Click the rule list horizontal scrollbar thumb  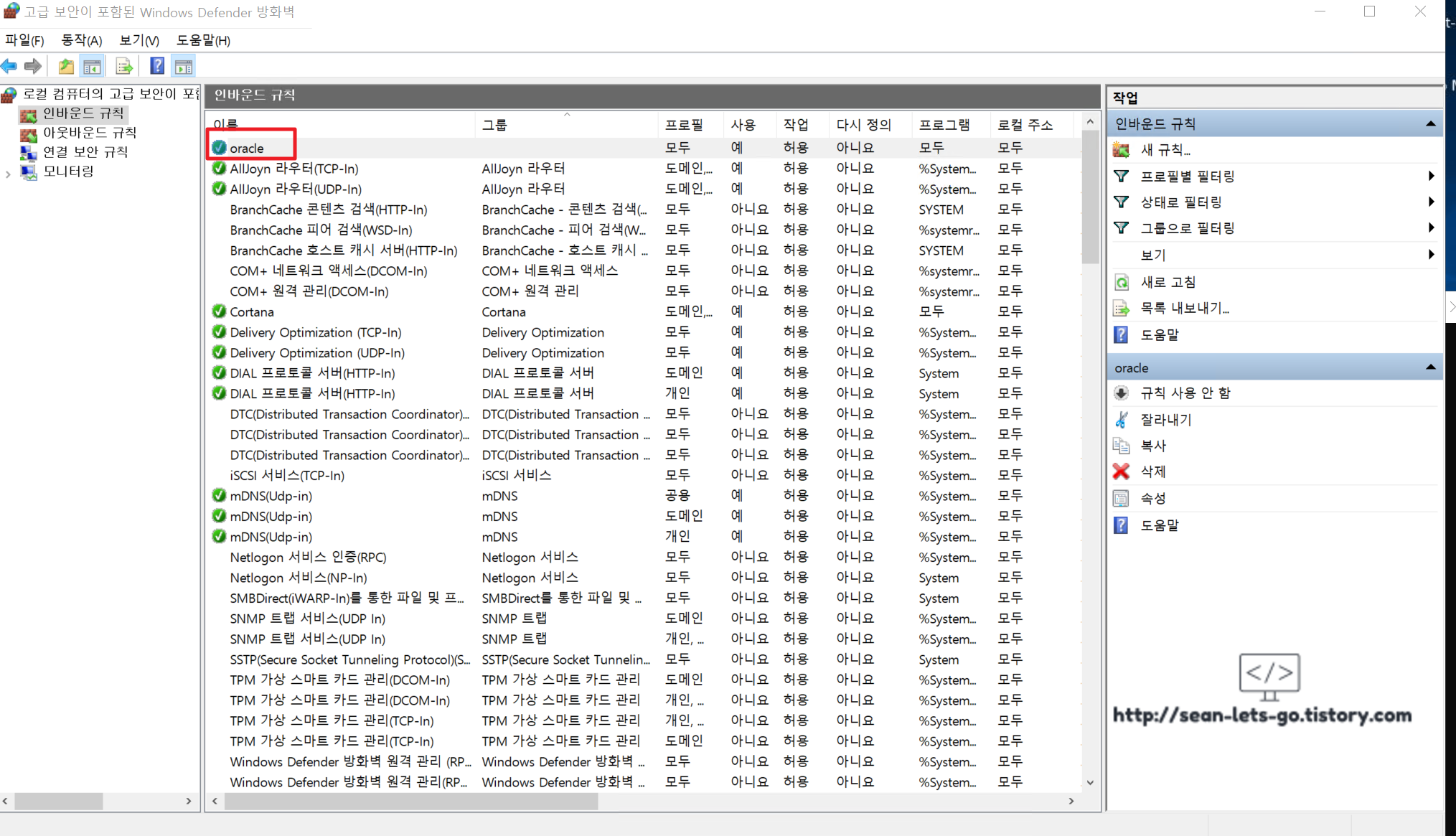point(410,802)
